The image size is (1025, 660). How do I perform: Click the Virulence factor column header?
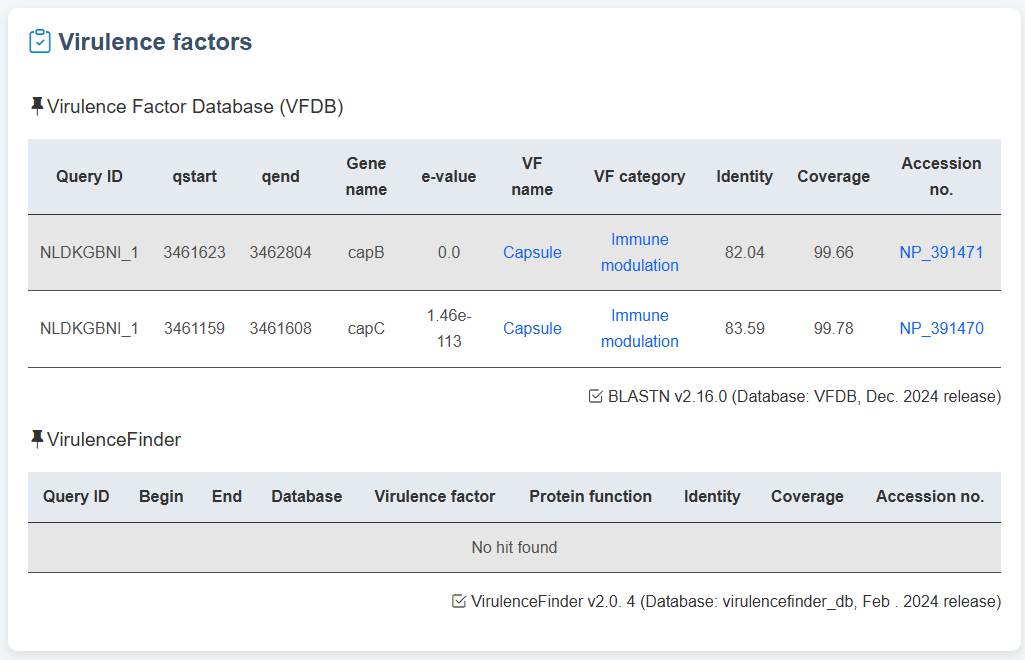click(x=434, y=497)
